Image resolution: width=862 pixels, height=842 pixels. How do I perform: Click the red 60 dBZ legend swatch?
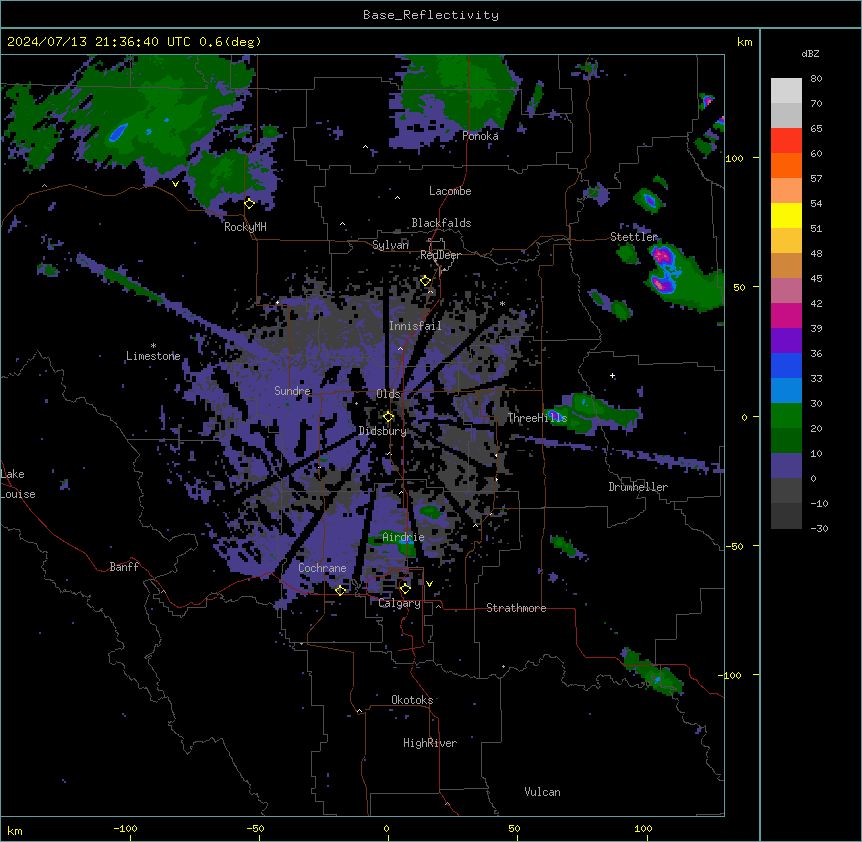786,140
